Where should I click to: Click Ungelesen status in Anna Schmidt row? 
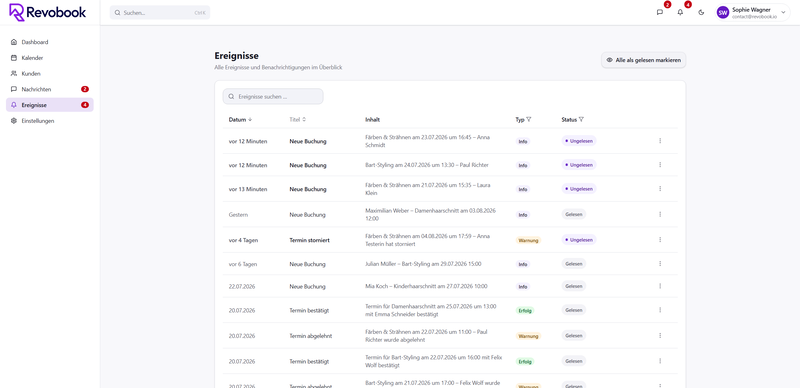click(579, 140)
